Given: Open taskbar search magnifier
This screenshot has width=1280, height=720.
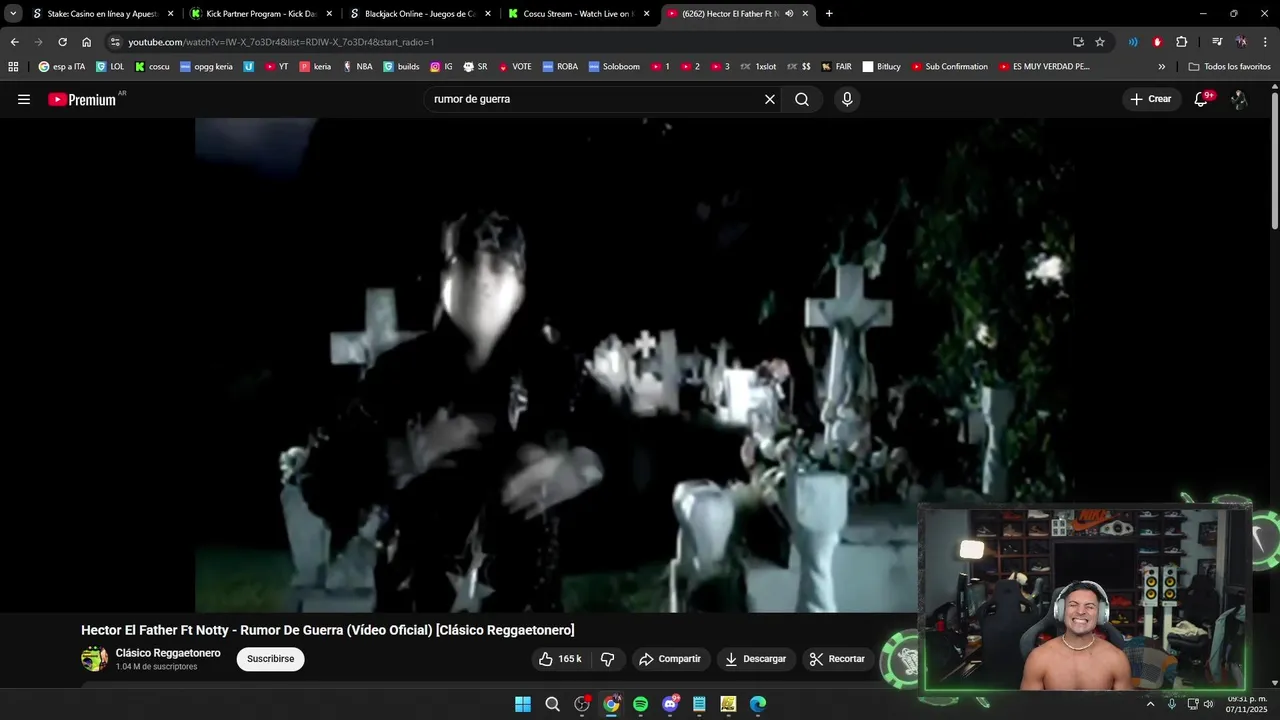Looking at the screenshot, I should 552,704.
